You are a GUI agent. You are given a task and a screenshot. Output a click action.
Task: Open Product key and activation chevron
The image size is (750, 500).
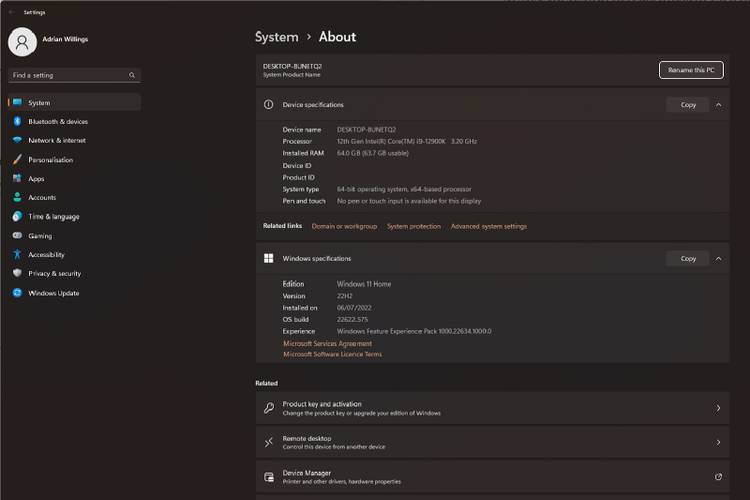(718, 408)
